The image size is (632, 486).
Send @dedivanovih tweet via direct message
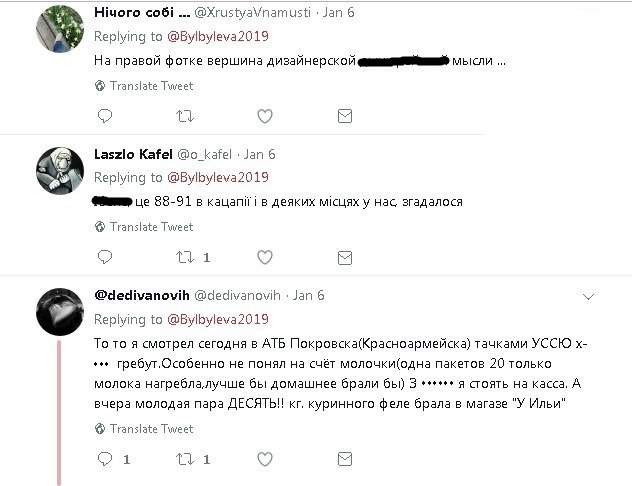point(345,459)
